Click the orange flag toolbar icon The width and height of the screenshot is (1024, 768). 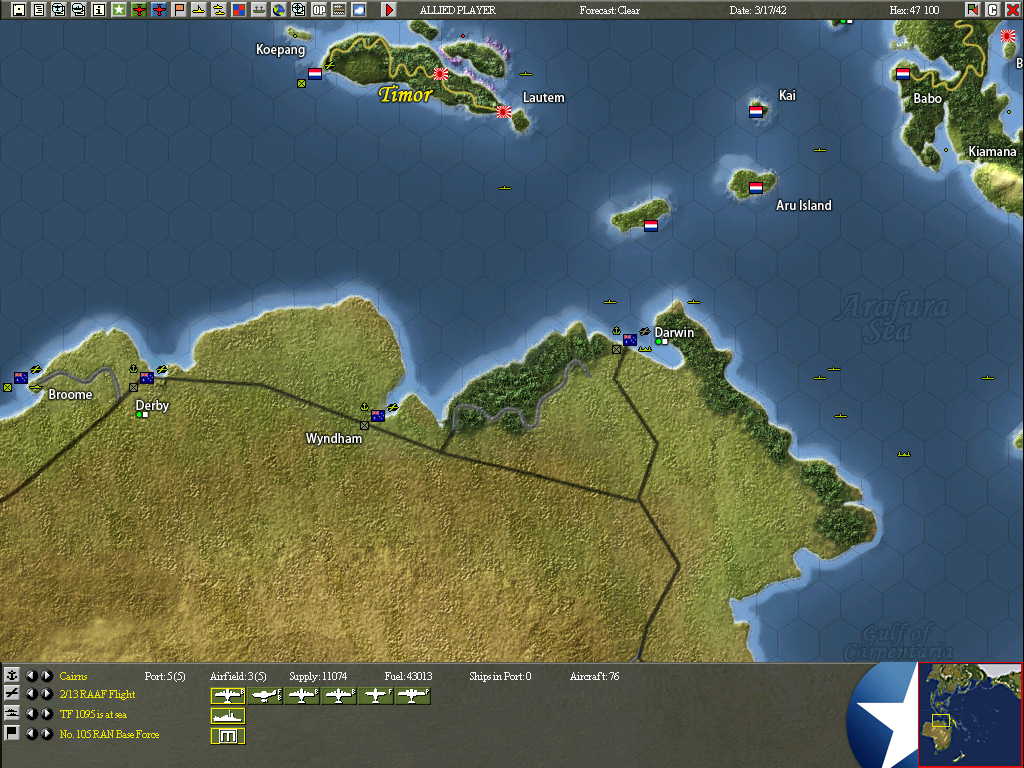click(178, 10)
